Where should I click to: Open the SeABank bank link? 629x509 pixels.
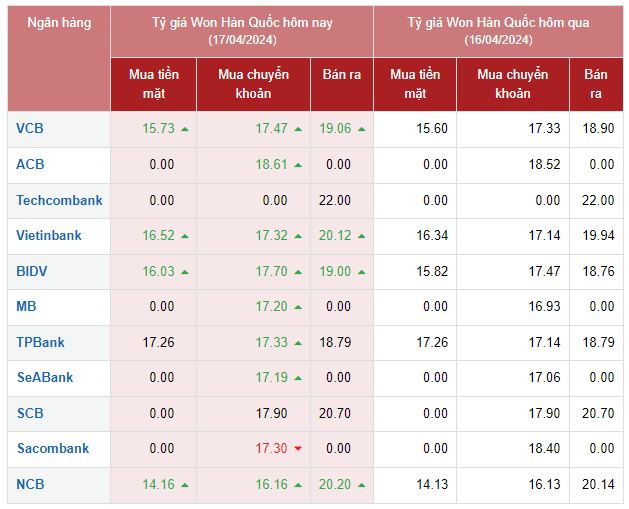[45, 377]
